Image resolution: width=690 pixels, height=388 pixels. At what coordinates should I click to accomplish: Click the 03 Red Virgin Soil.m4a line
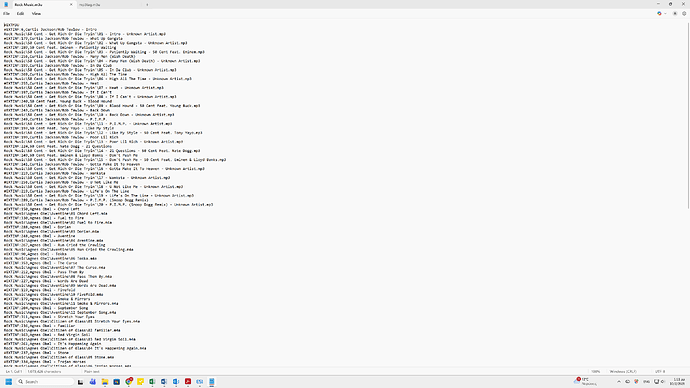(x=70, y=339)
